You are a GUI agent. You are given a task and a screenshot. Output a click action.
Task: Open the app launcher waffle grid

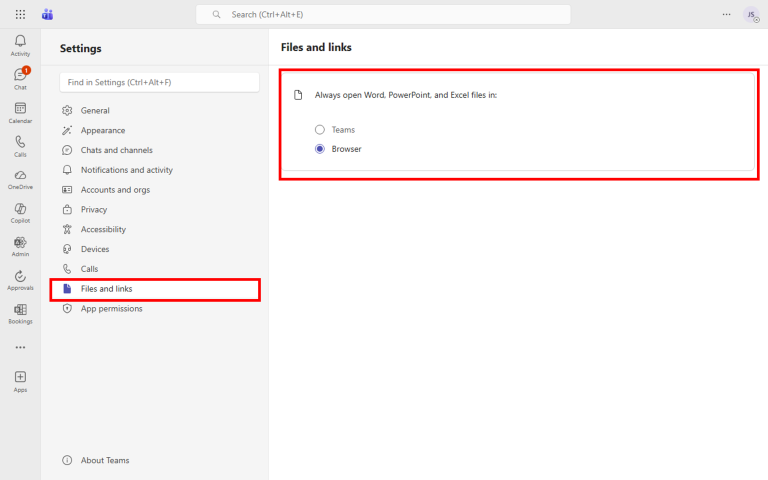(x=20, y=14)
